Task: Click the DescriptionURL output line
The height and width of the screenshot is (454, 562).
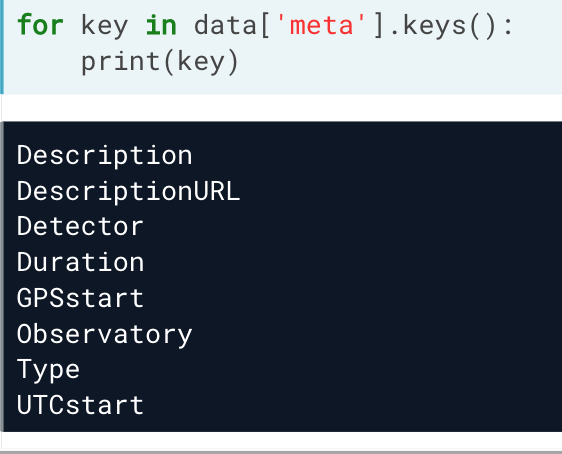Action: tap(128, 192)
